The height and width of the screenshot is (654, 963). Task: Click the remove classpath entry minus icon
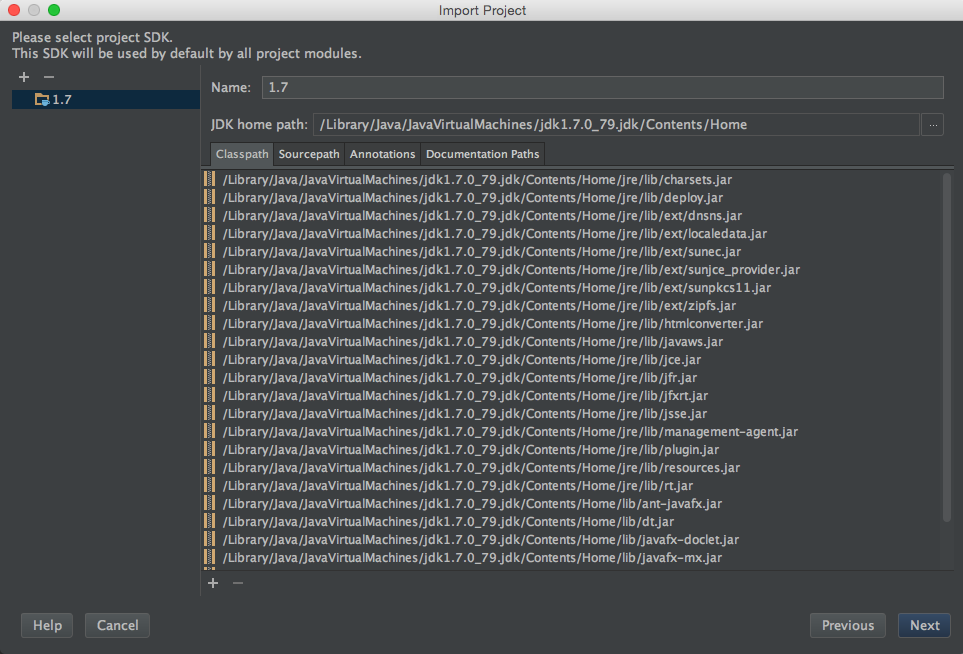(238, 582)
